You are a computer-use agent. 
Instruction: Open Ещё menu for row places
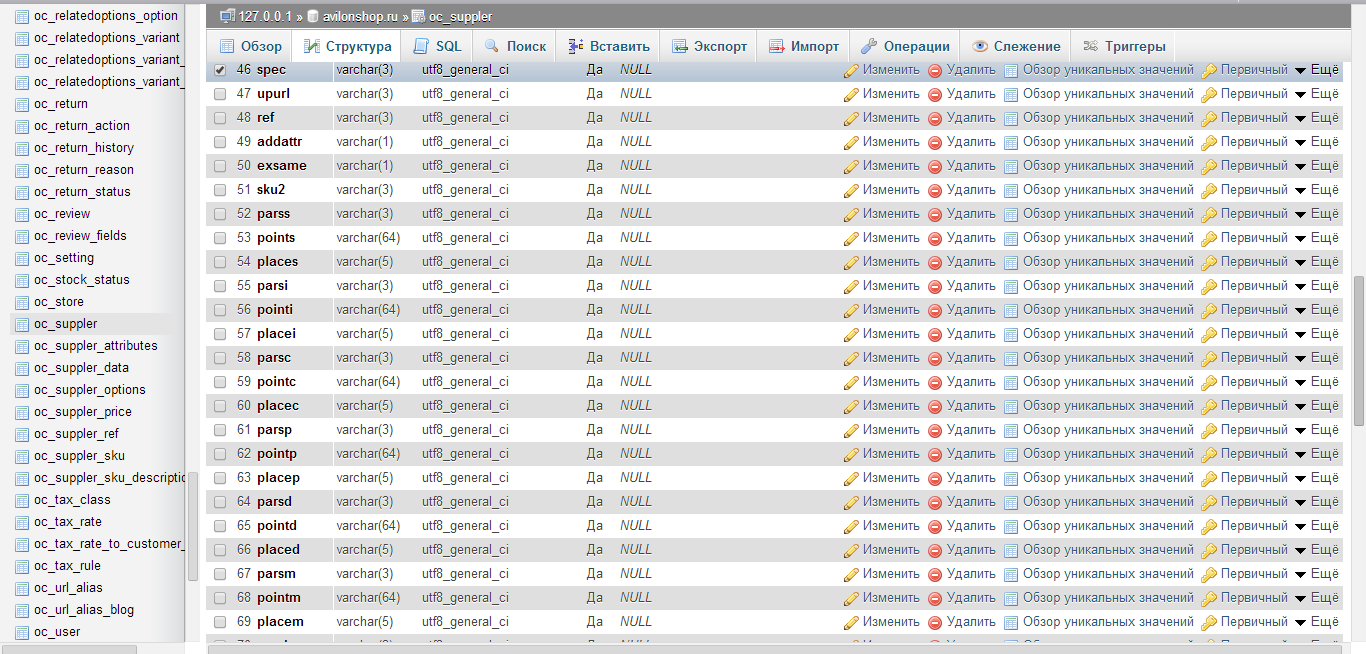pyautogui.click(x=1316, y=262)
